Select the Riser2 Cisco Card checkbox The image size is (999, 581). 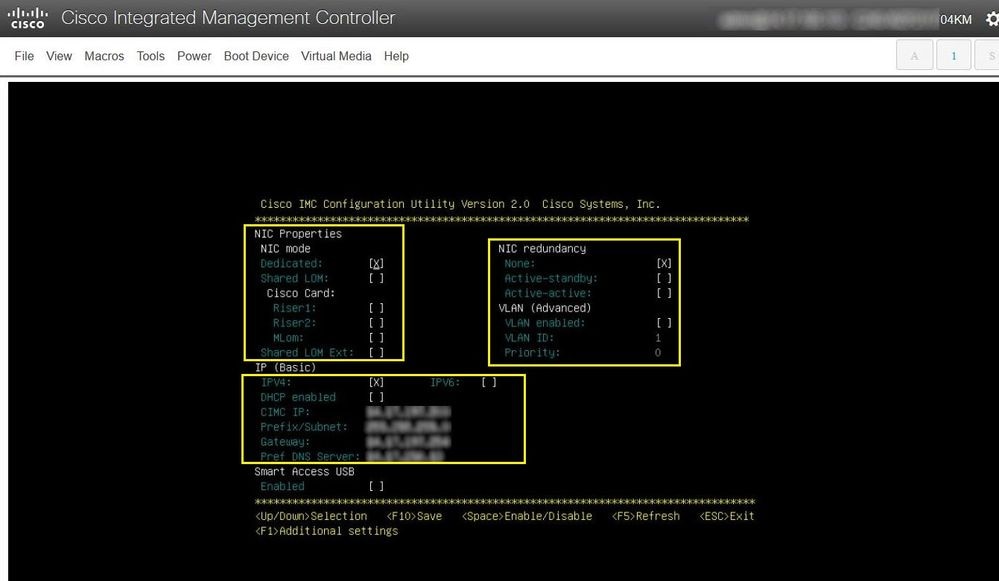377,322
